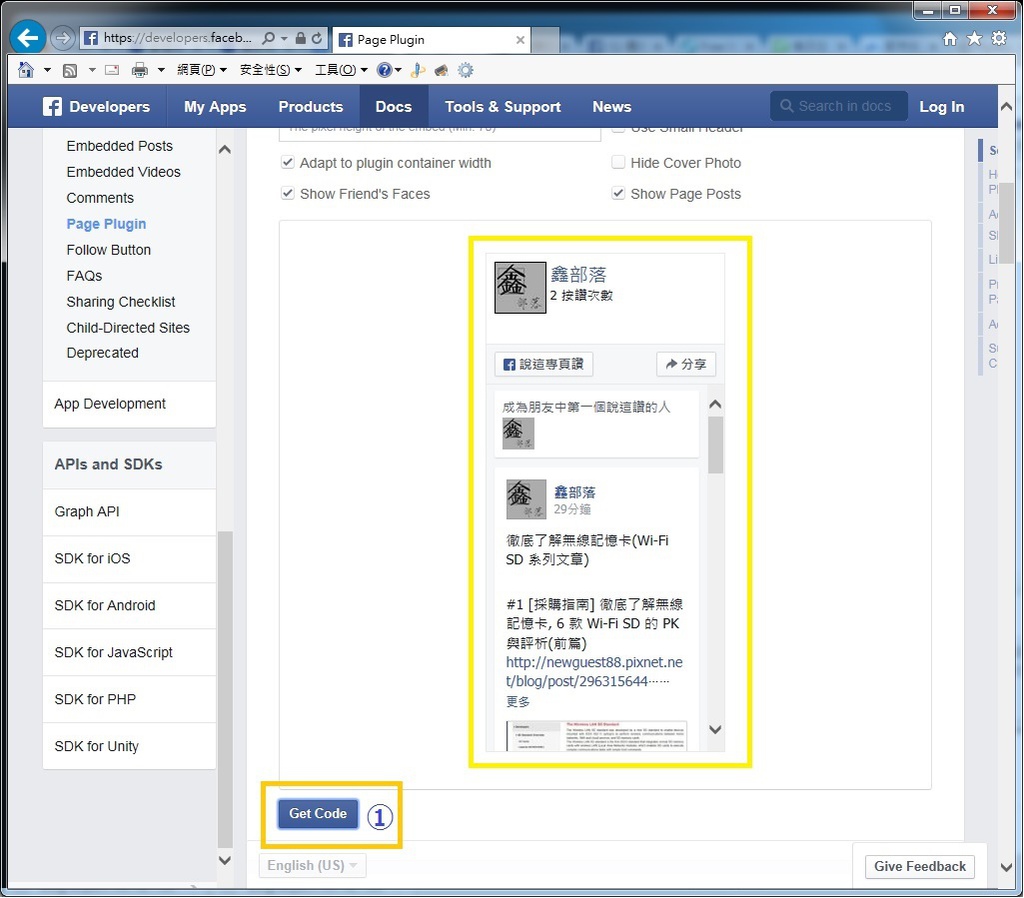Click the RSS feeds icon
Image resolution: width=1024 pixels, height=898 pixels.
[x=70, y=71]
